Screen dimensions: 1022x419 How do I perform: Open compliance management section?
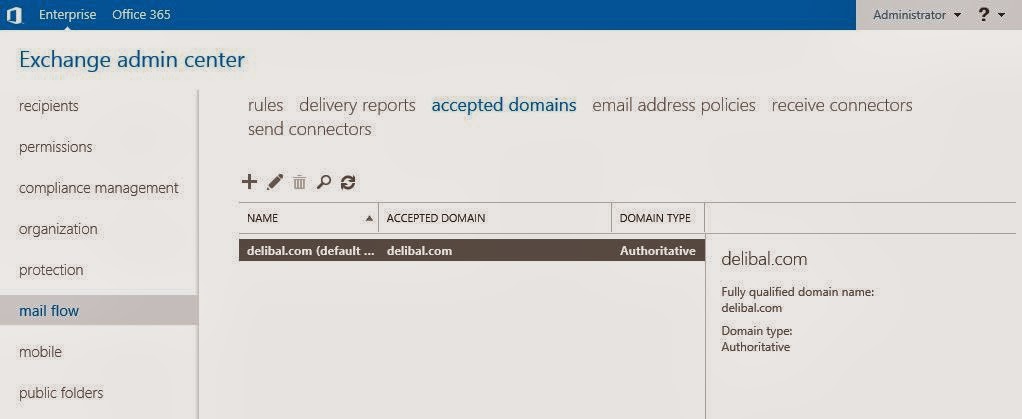(x=99, y=188)
